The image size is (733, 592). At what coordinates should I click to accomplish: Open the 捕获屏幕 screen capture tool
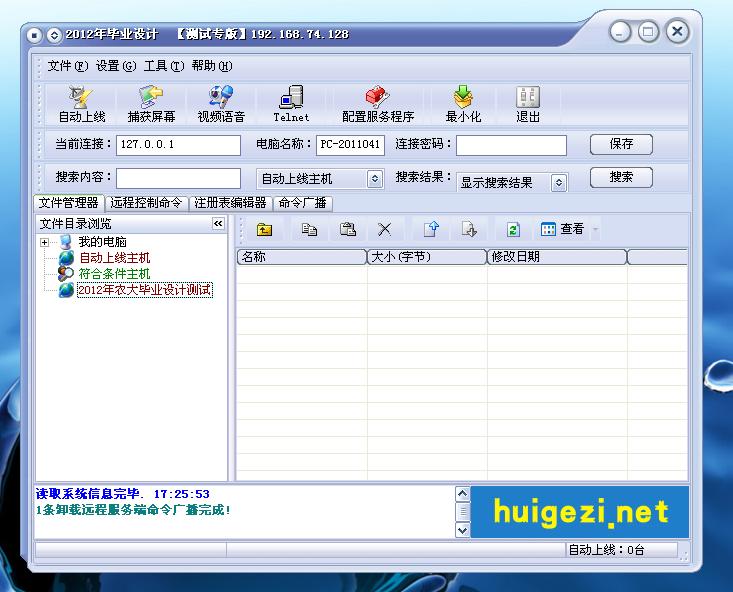(x=151, y=105)
